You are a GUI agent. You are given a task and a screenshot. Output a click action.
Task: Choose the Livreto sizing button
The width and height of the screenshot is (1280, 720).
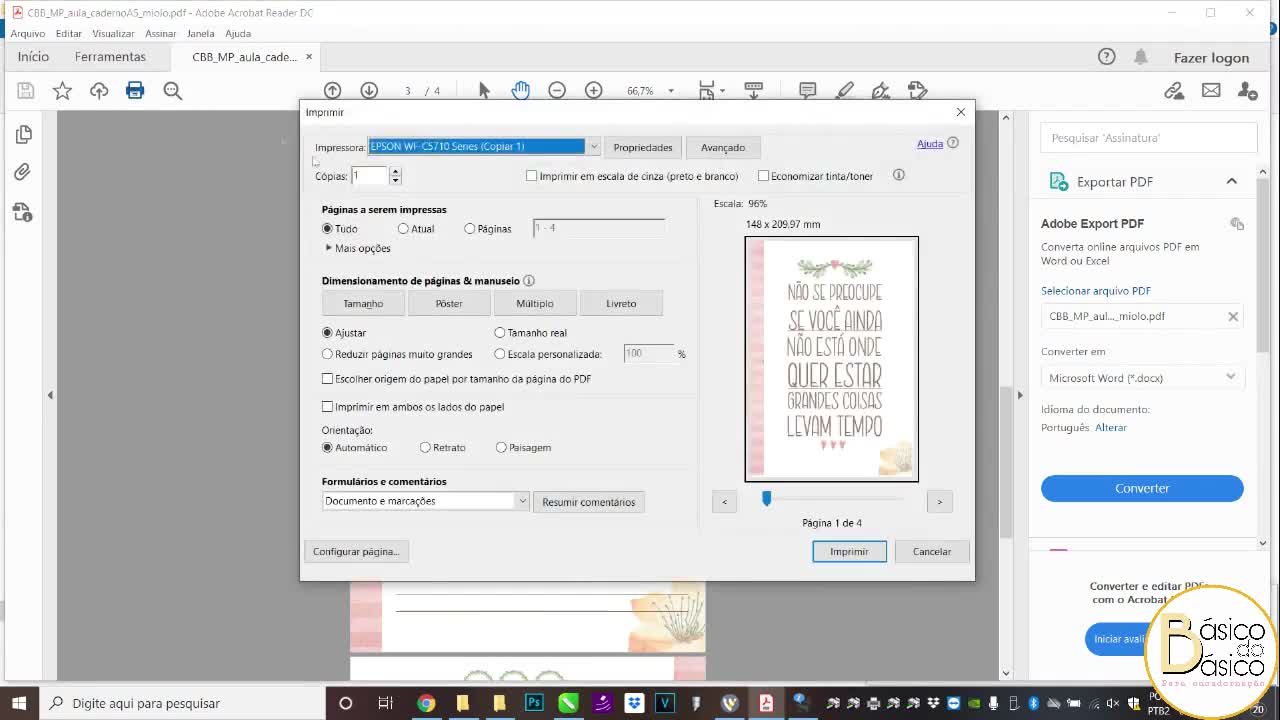tap(621, 303)
